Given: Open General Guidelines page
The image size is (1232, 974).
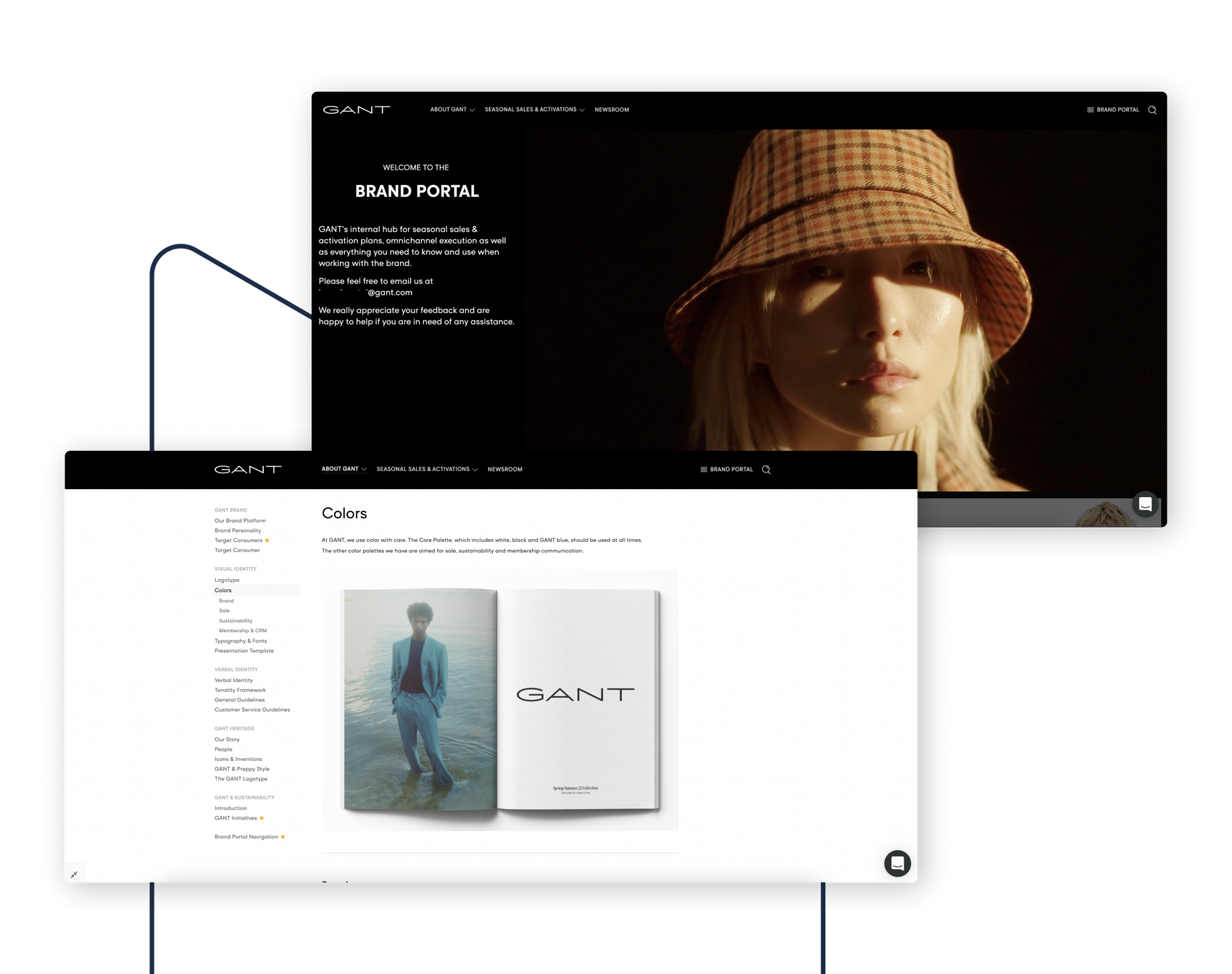Looking at the screenshot, I should point(239,700).
